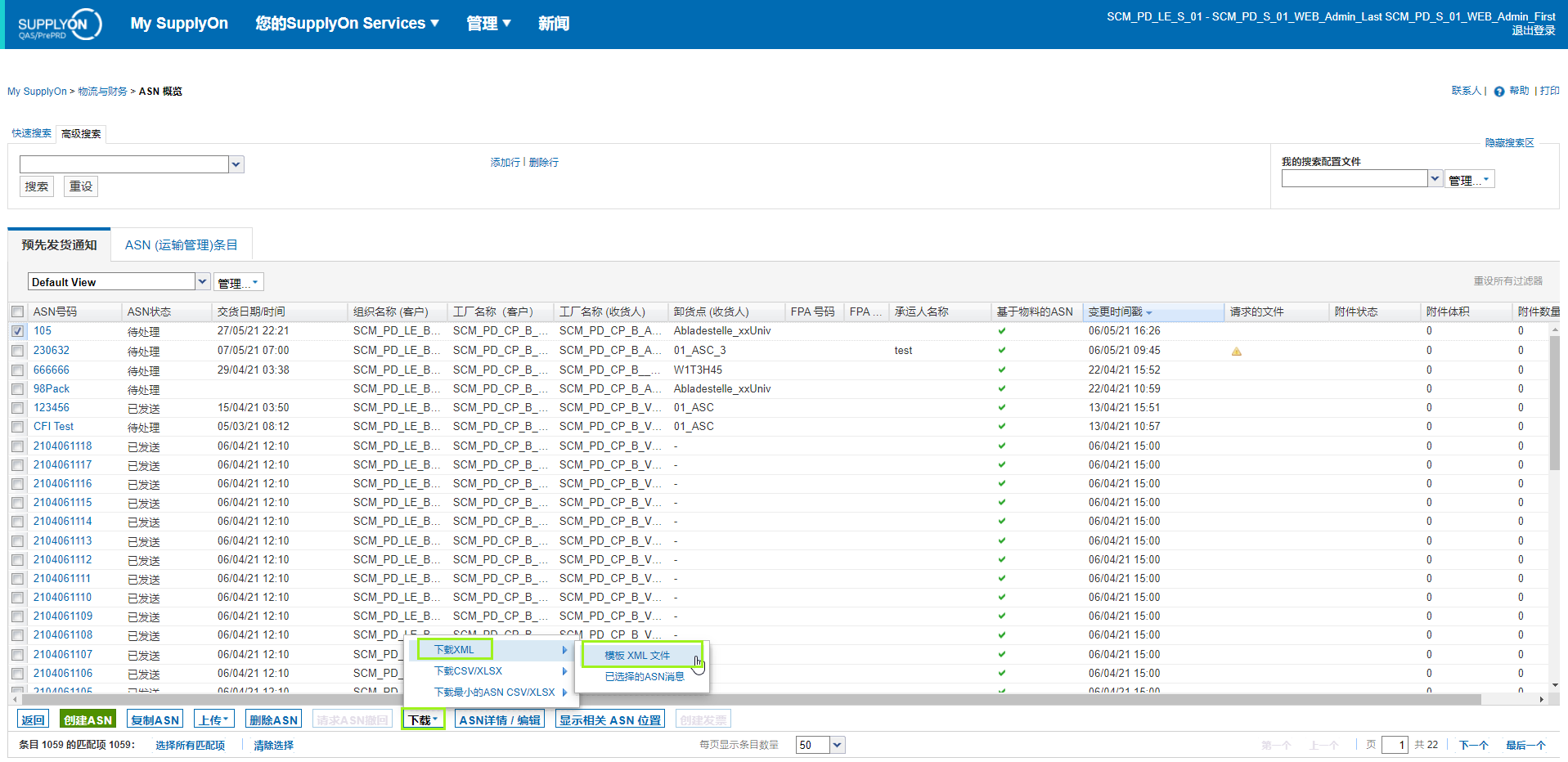Uncheck the checkbox for ASN 105
Viewport: 1568px width, 762px height.
[x=17, y=331]
